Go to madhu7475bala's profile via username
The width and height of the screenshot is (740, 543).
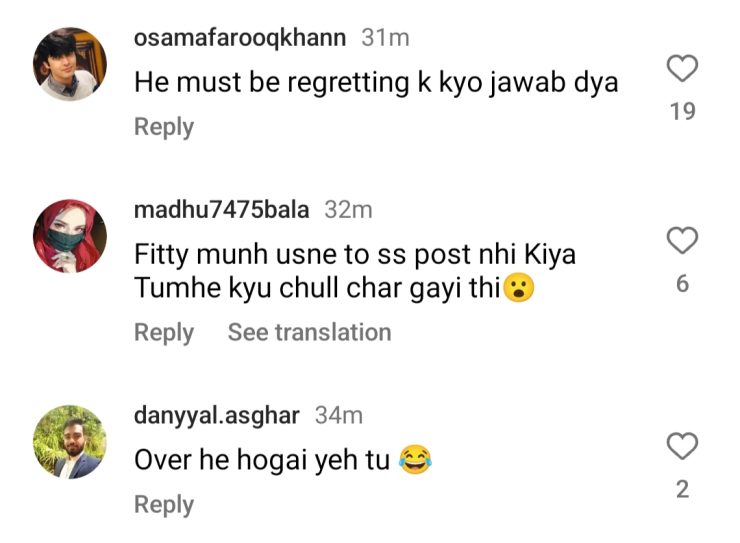pos(222,210)
